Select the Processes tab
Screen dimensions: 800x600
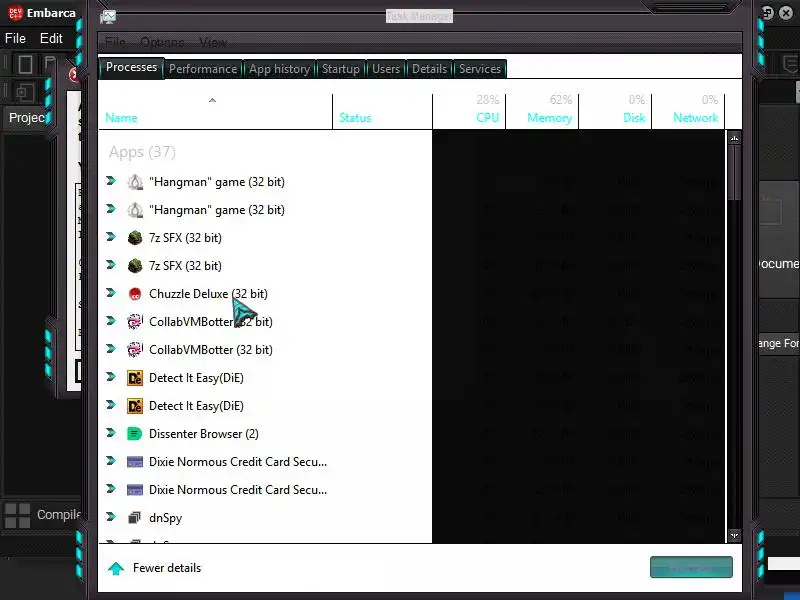click(x=132, y=68)
